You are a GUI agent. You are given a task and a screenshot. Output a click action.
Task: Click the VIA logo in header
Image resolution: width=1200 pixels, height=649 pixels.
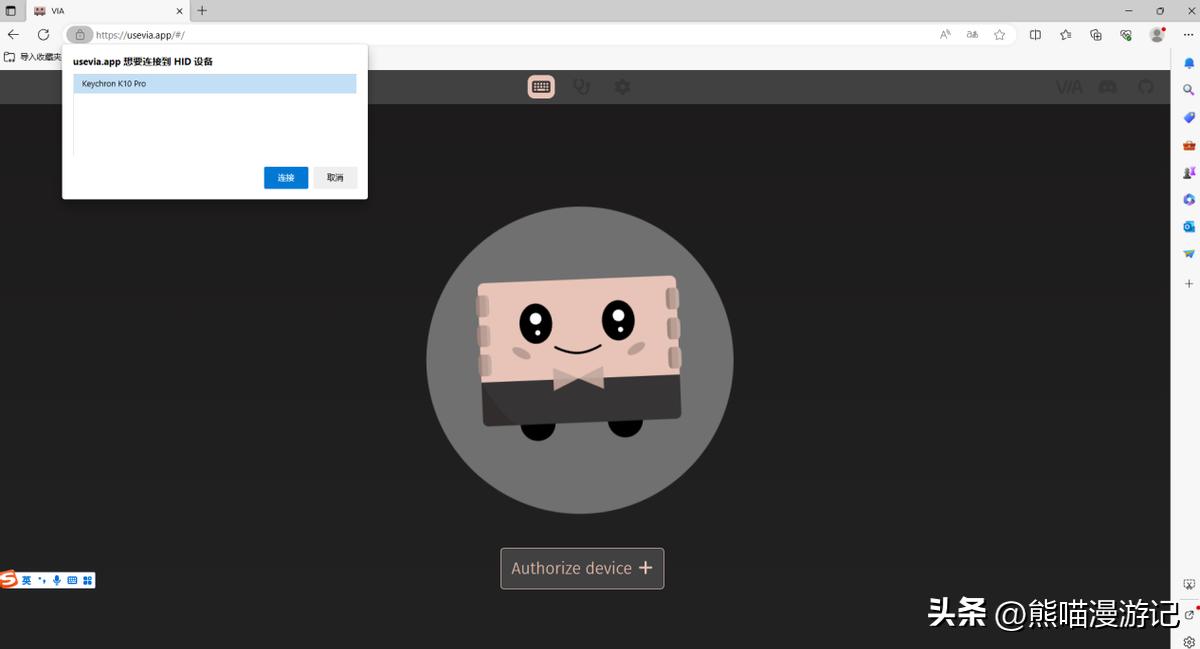(x=1069, y=87)
